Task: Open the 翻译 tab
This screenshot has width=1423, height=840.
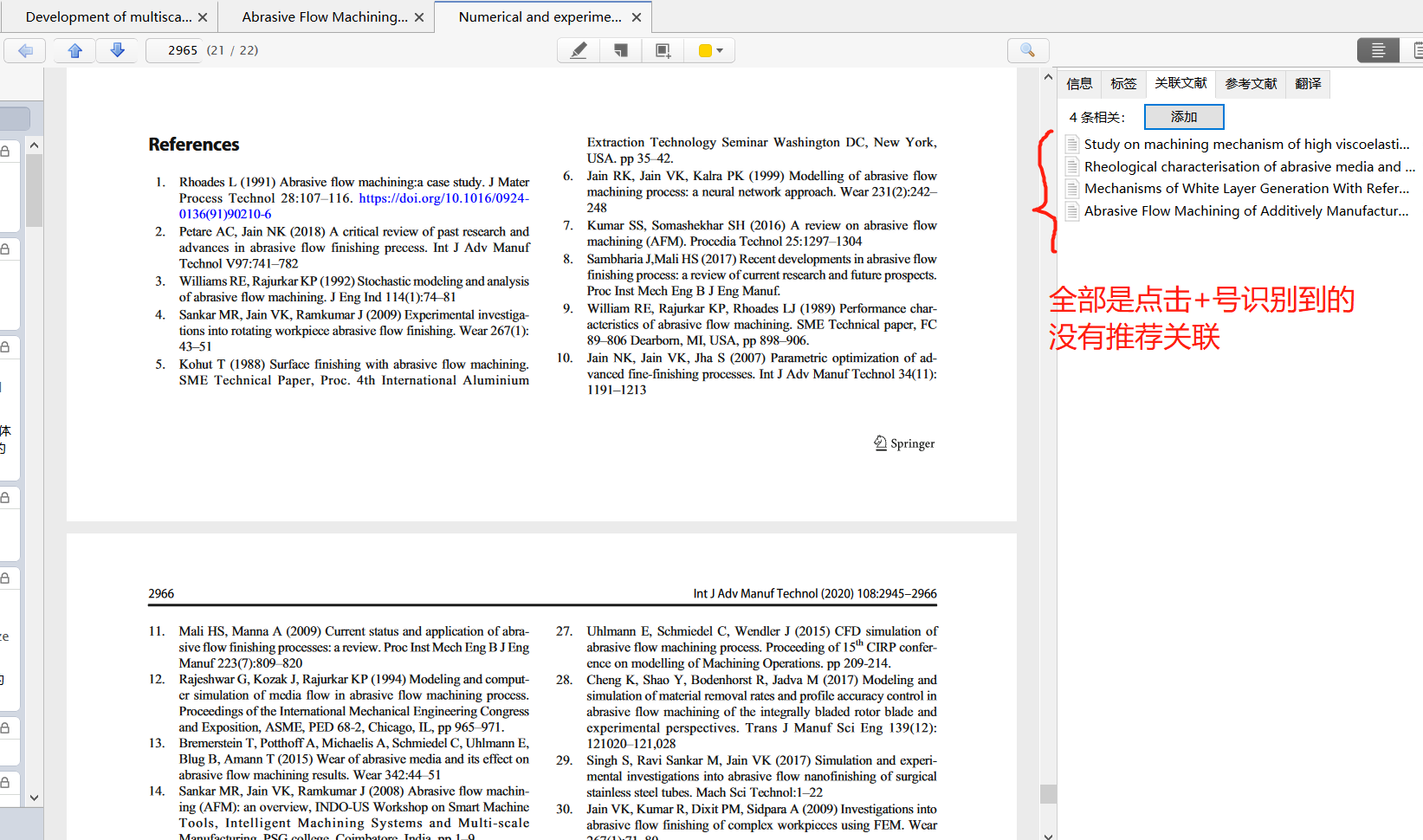Action: point(1308,83)
